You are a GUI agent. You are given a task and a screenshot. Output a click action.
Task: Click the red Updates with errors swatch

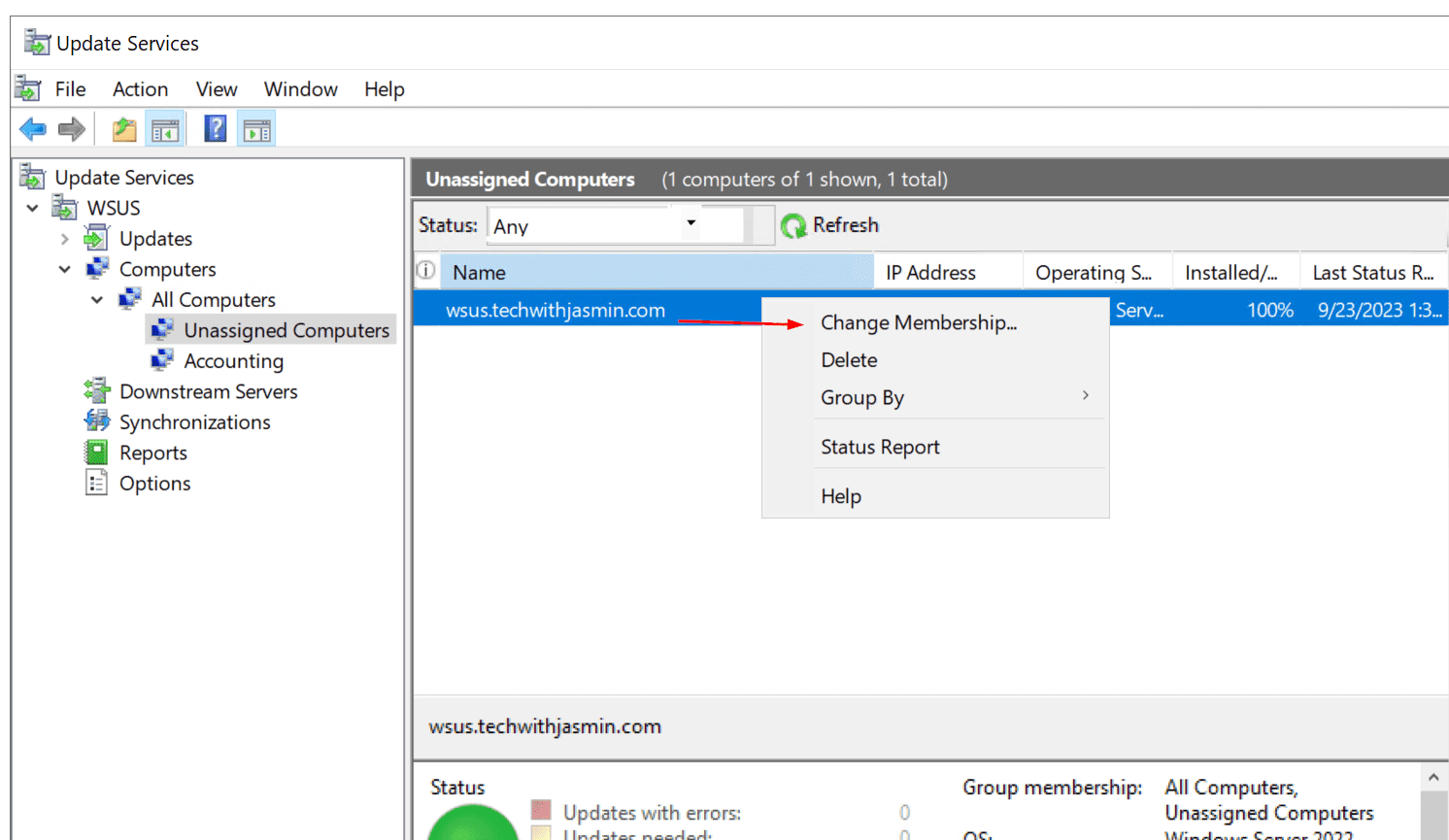click(x=541, y=810)
